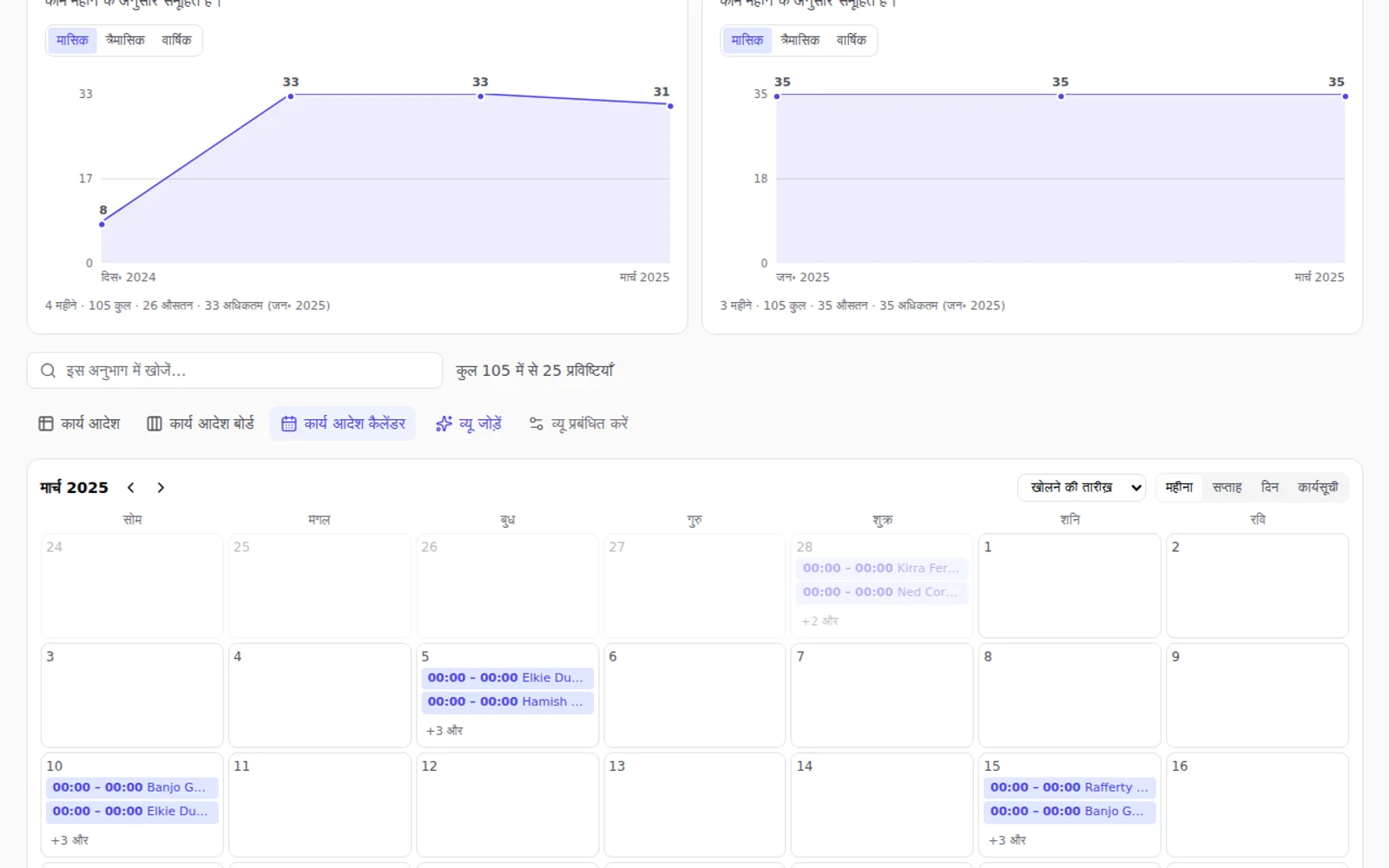Viewport: 1389px width, 868px height.
Task: Select the कार्य आदेश कैलेंडर calendar icon
Action: (289, 424)
